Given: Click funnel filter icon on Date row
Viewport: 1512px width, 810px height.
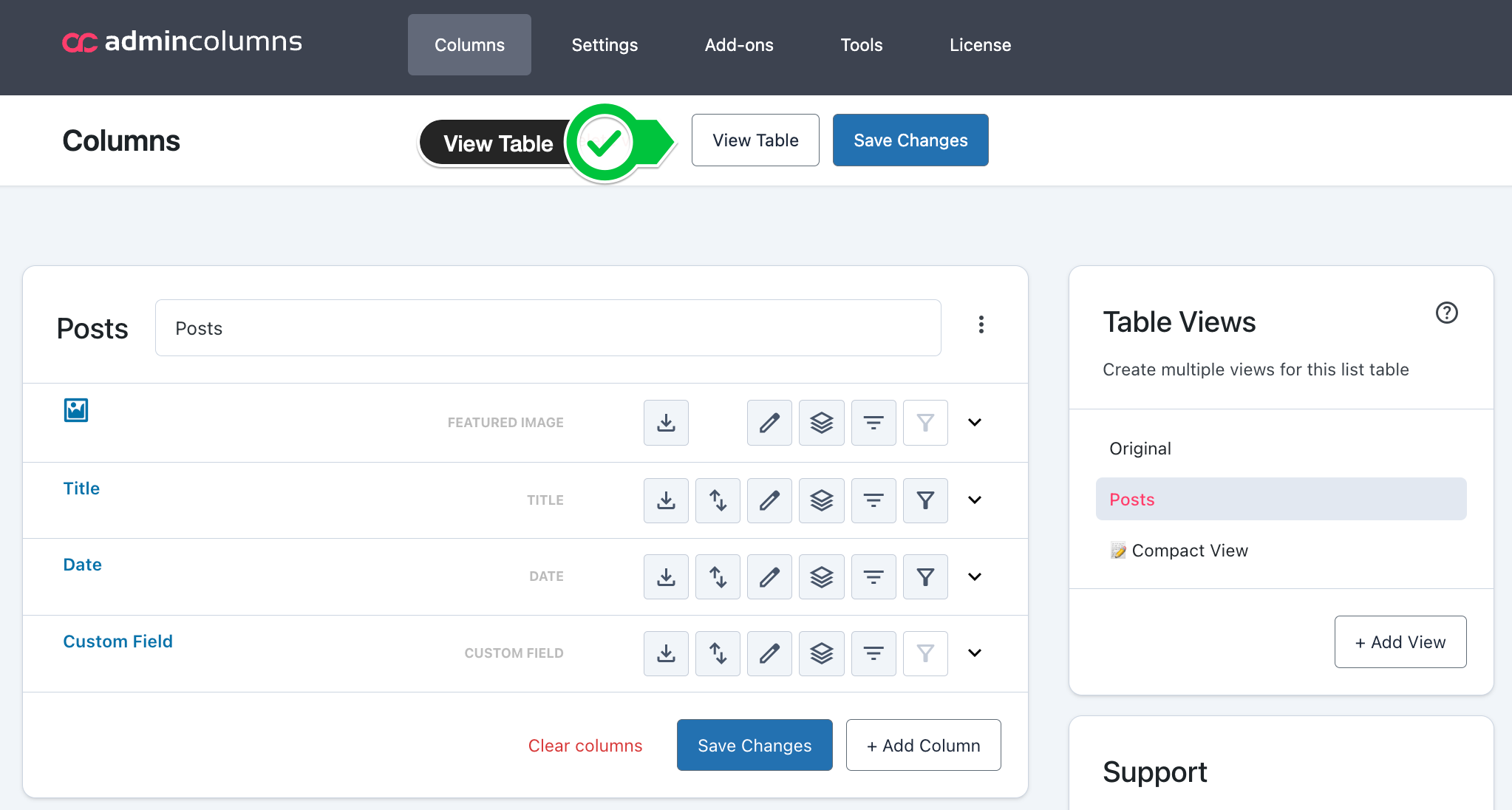Looking at the screenshot, I should 925,576.
